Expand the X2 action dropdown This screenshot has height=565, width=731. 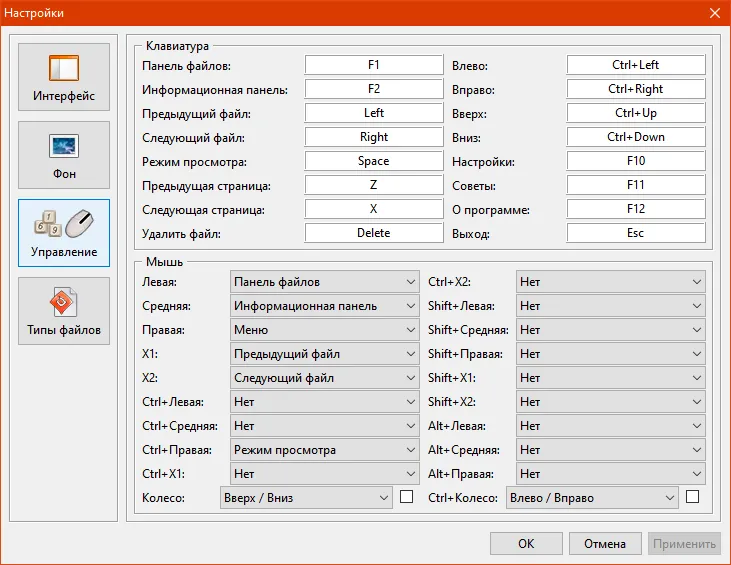[324, 378]
